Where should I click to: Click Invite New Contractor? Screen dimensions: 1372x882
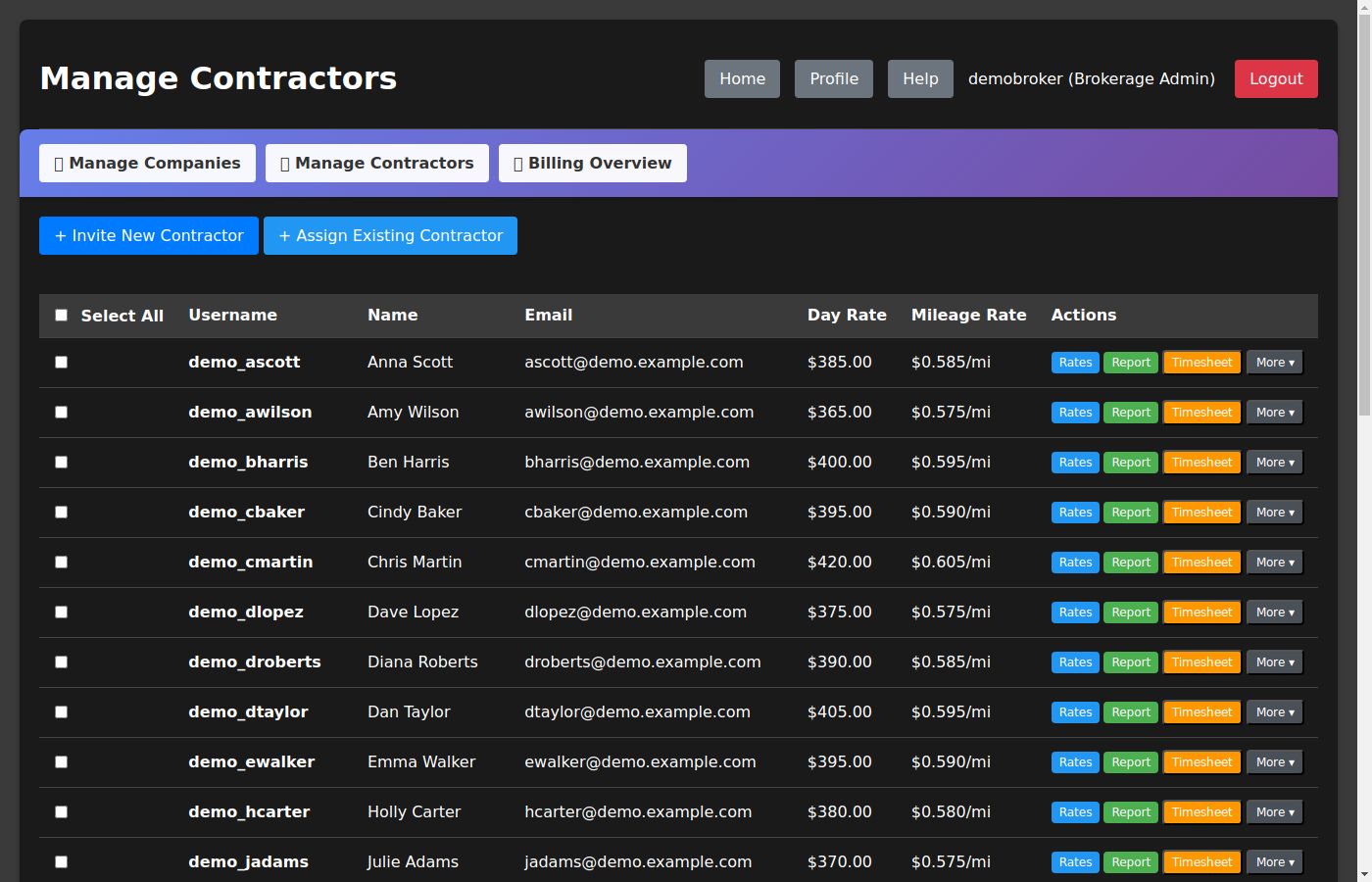[149, 235]
